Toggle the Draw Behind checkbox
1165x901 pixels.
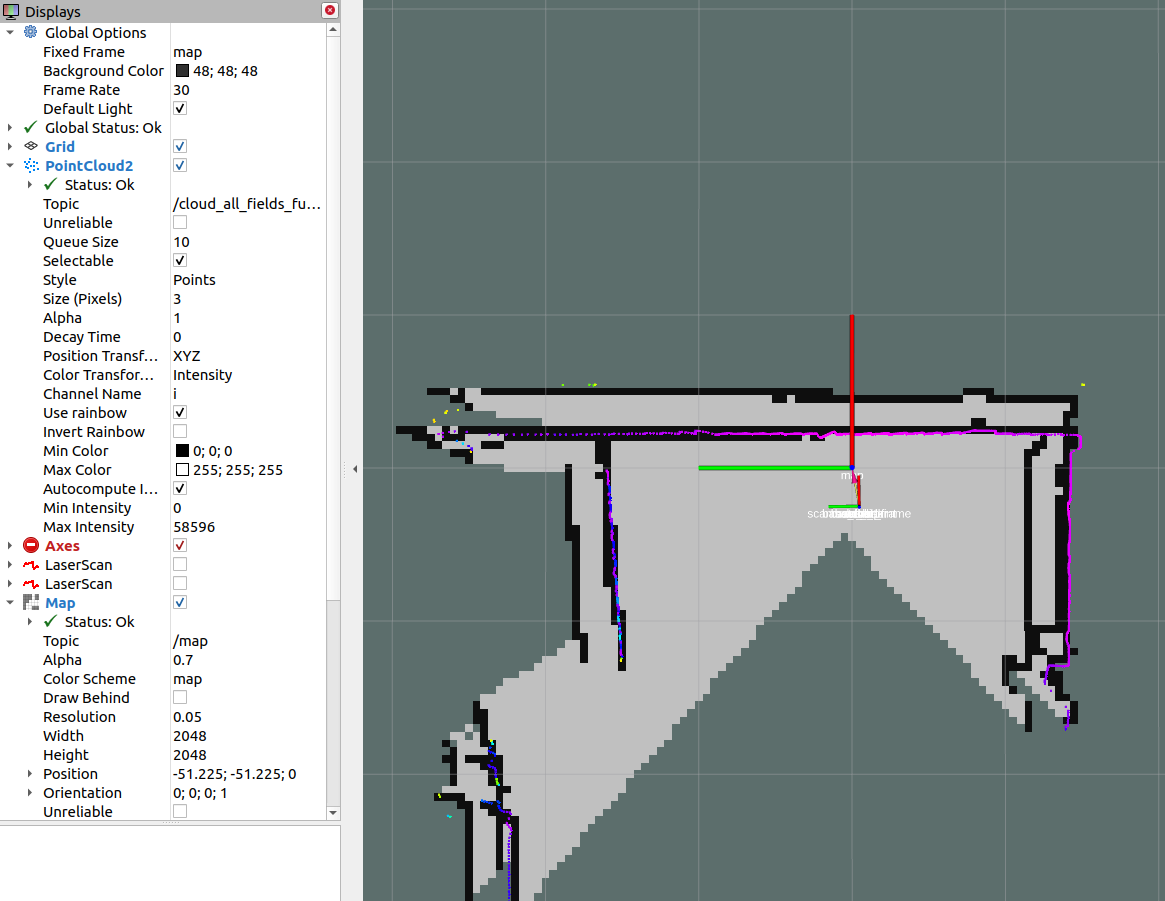click(x=180, y=698)
